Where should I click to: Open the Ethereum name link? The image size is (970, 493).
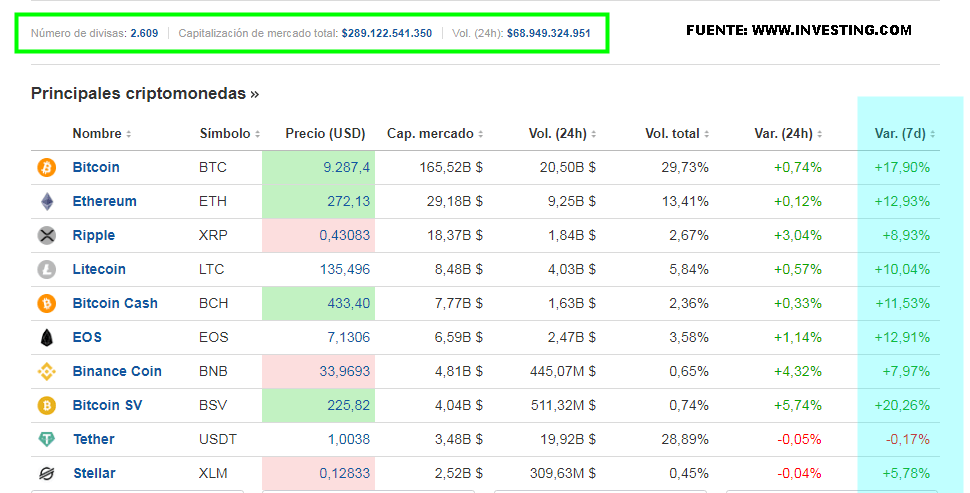pos(104,202)
